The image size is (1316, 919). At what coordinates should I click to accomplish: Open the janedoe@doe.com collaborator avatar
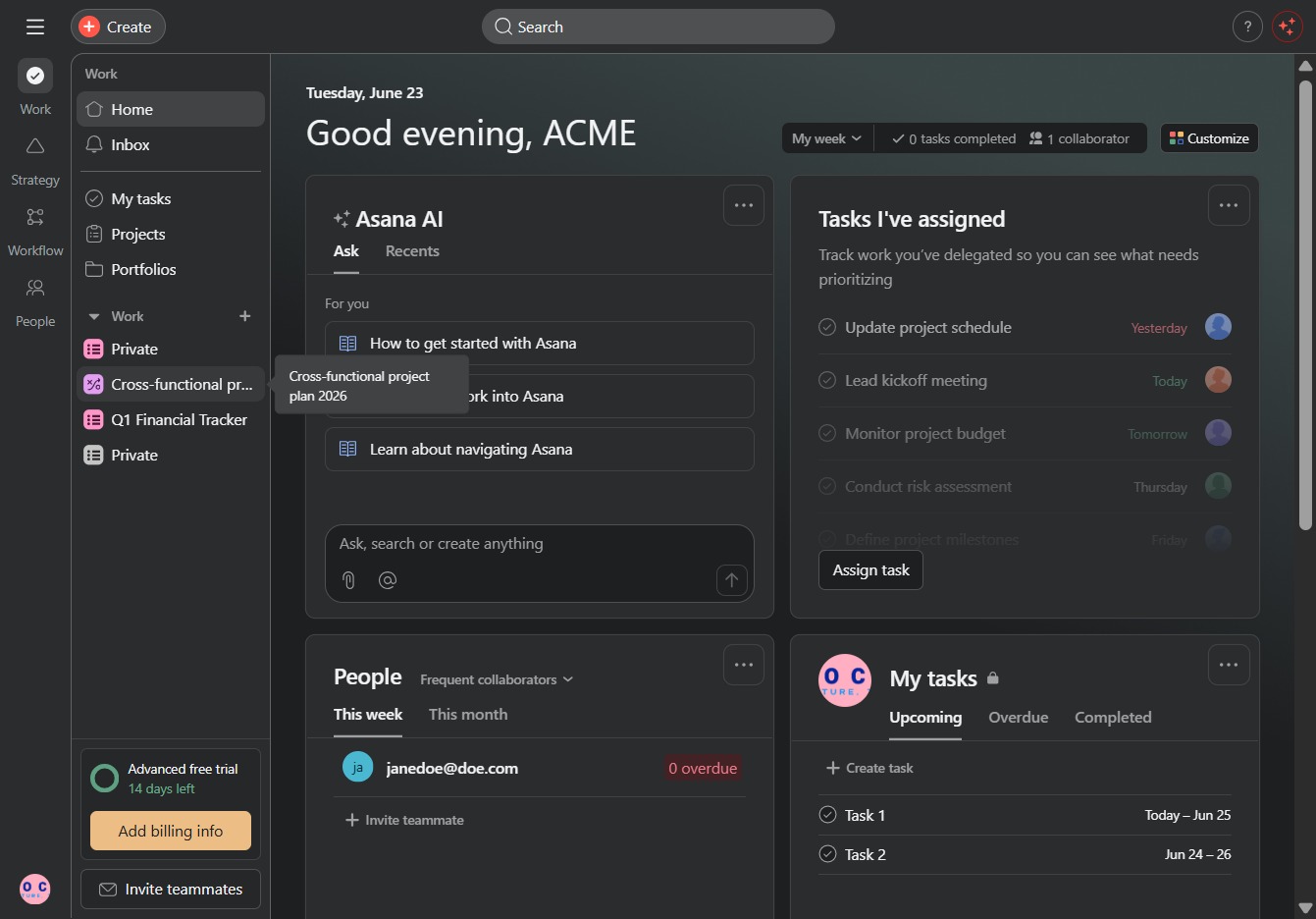[357, 768]
